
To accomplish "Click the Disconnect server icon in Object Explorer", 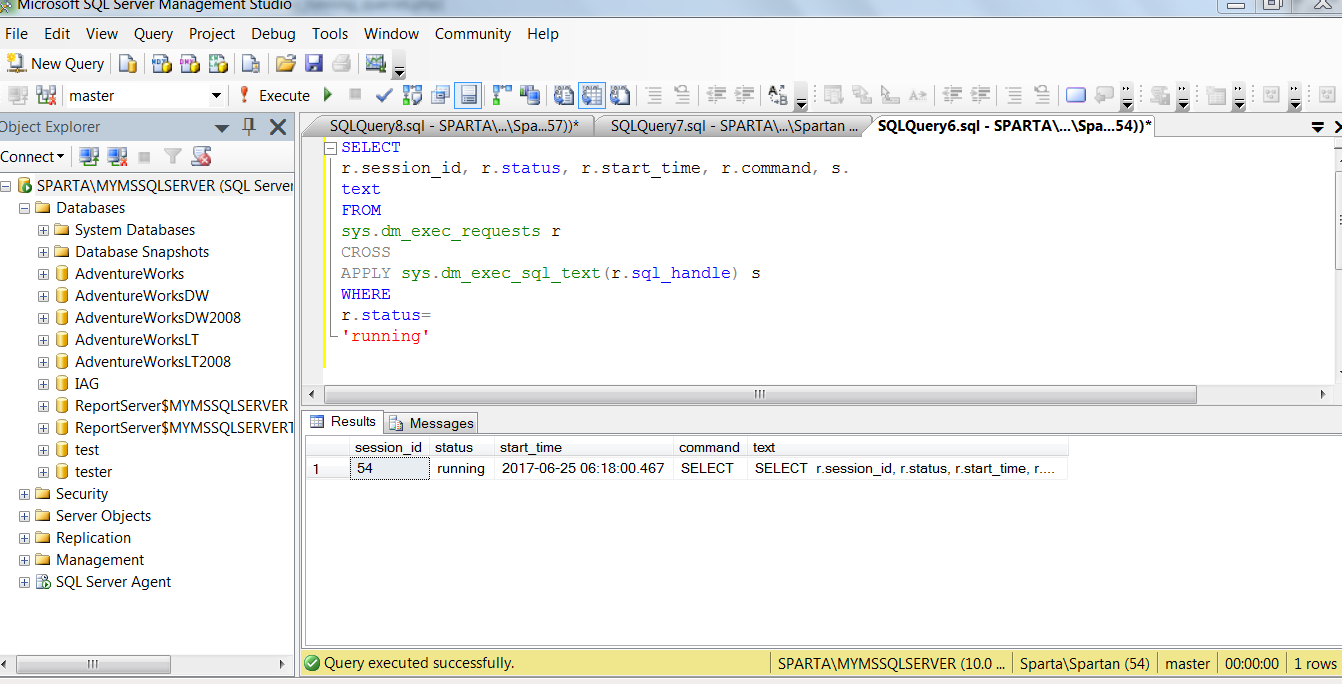I will (x=117, y=157).
